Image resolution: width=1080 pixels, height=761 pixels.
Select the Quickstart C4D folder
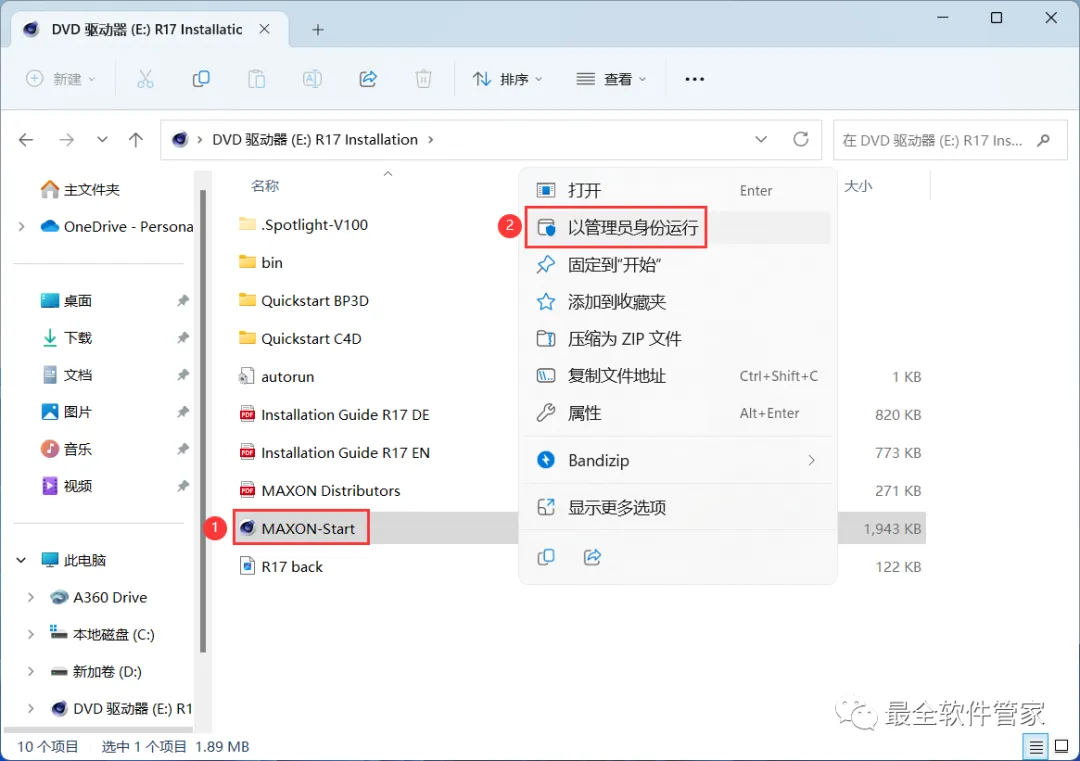tap(300, 338)
